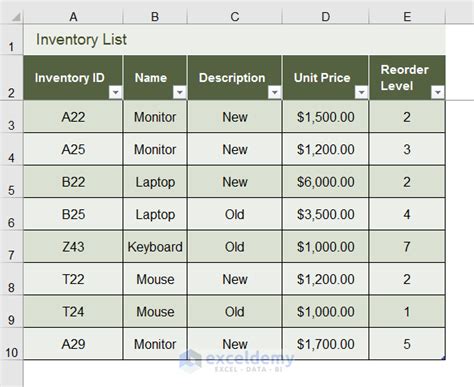Select cell containing A22
This screenshot has height=387, width=474.
[x=73, y=117]
